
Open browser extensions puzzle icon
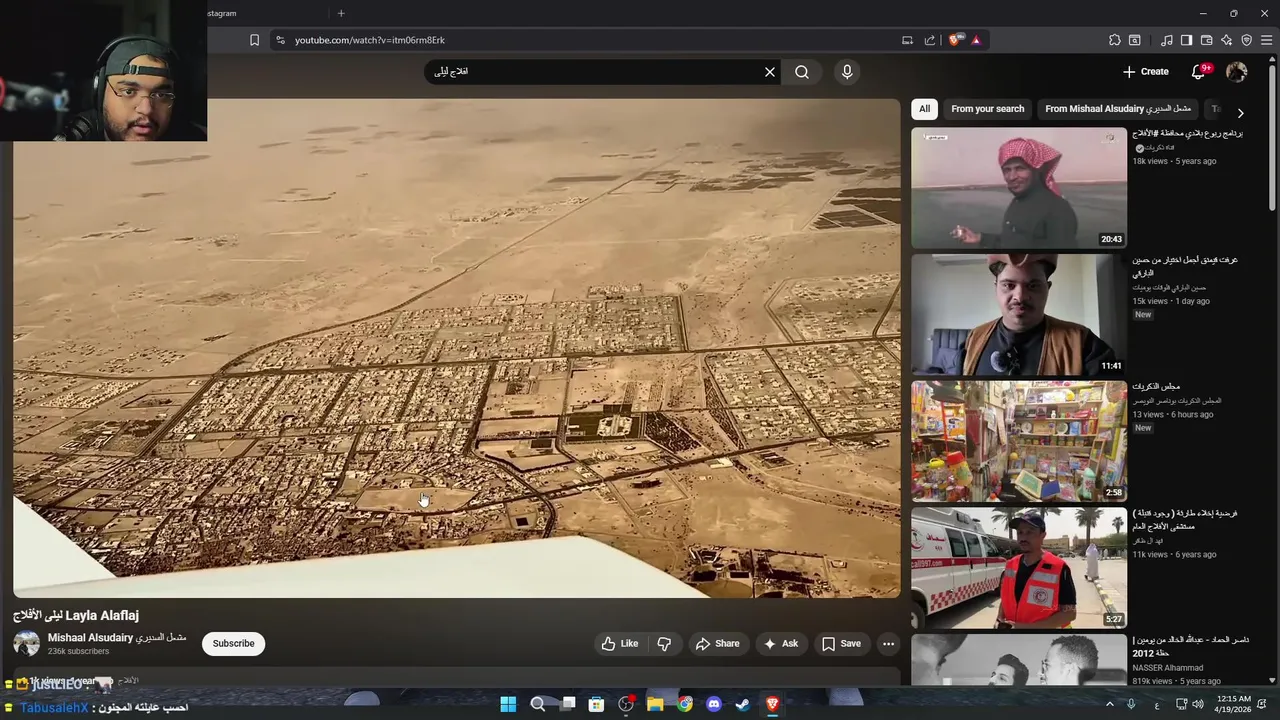1115,40
